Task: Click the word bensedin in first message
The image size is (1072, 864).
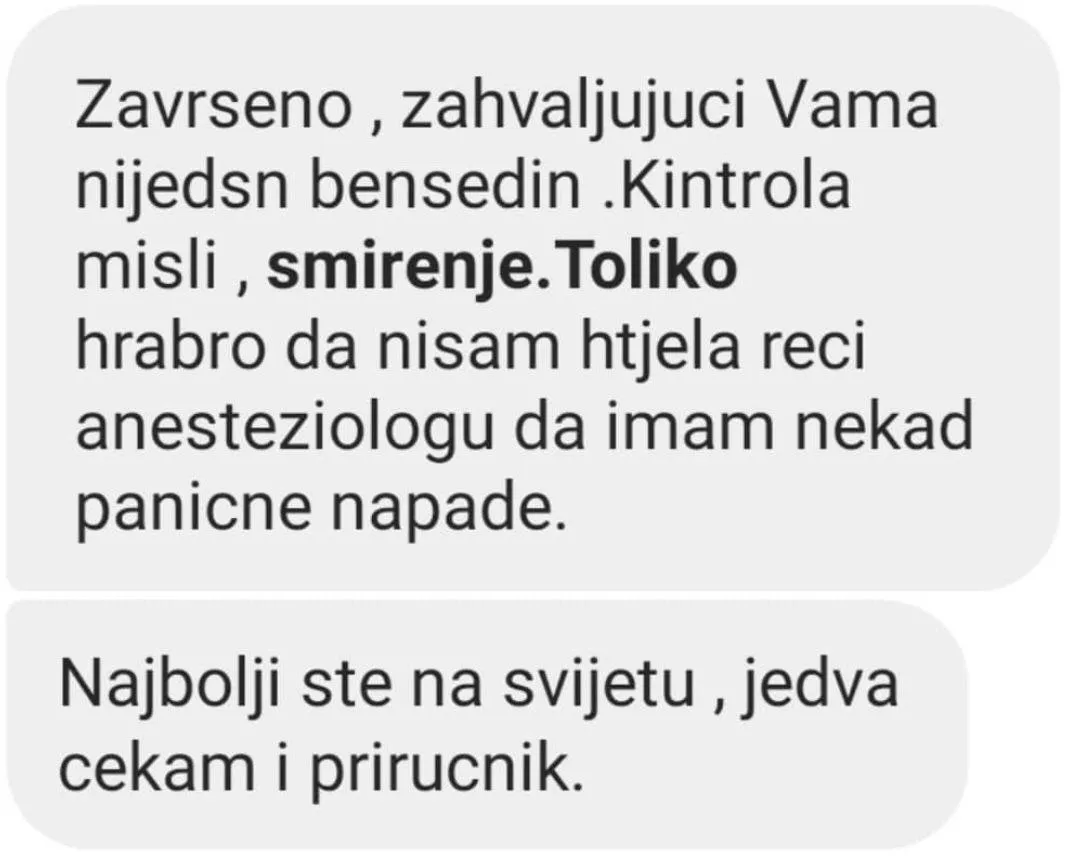Action: click(x=445, y=185)
